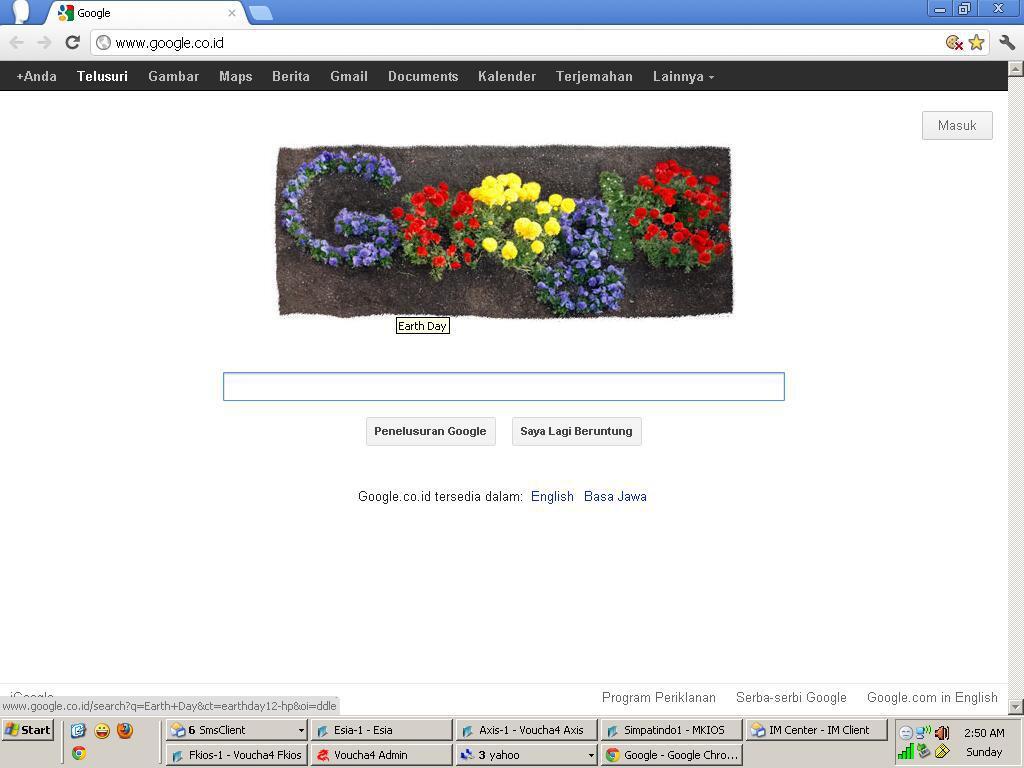Bookmark this page with the star icon
Image resolution: width=1024 pixels, height=768 pixels.
(976, 42)
